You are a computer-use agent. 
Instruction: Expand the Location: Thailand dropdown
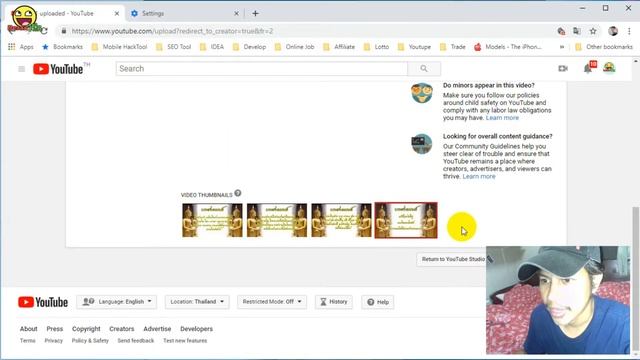click(197, 302)
